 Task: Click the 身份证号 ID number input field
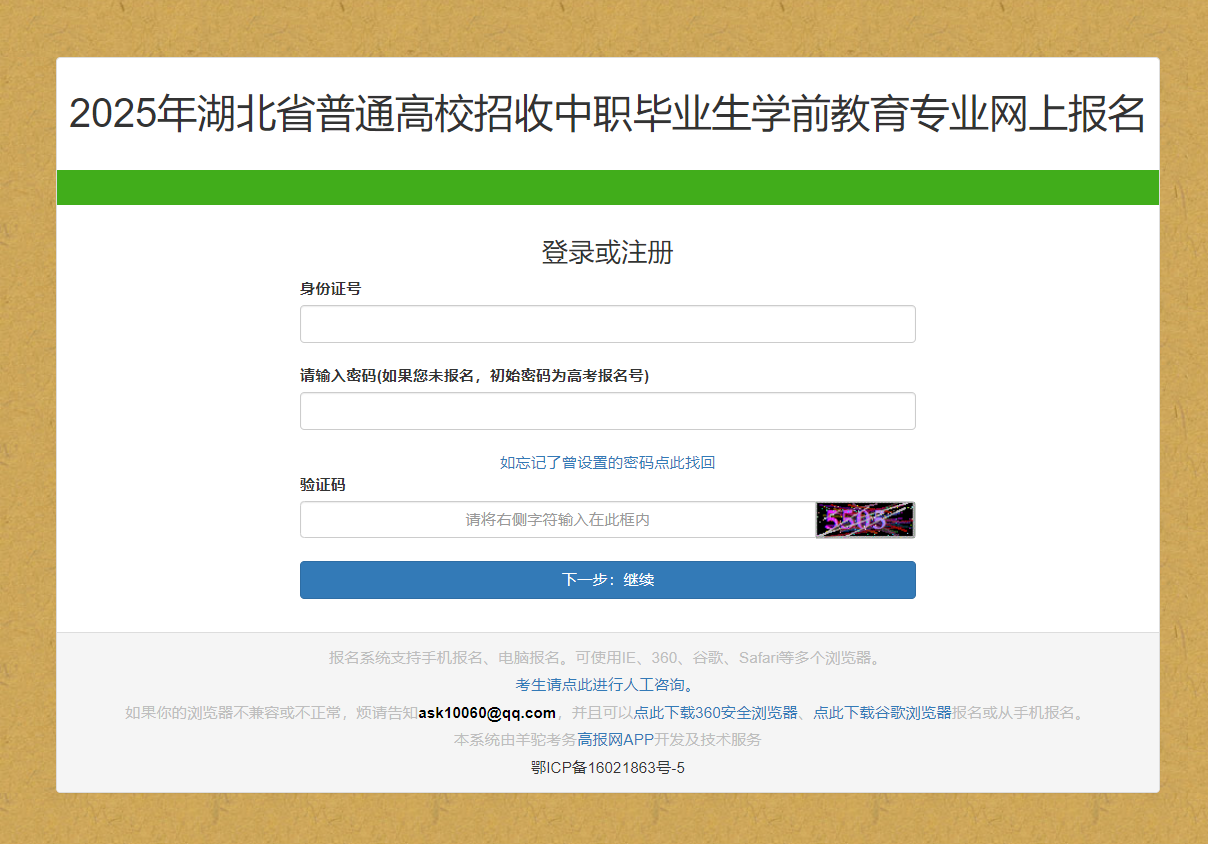click(607, 324)
